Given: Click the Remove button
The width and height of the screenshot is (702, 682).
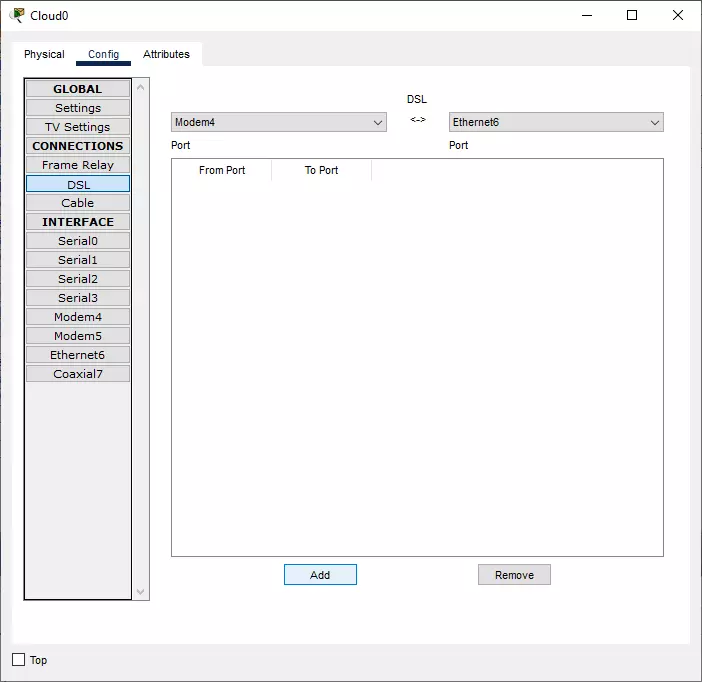Looking at the screenshot, I should tap(514, 575).
